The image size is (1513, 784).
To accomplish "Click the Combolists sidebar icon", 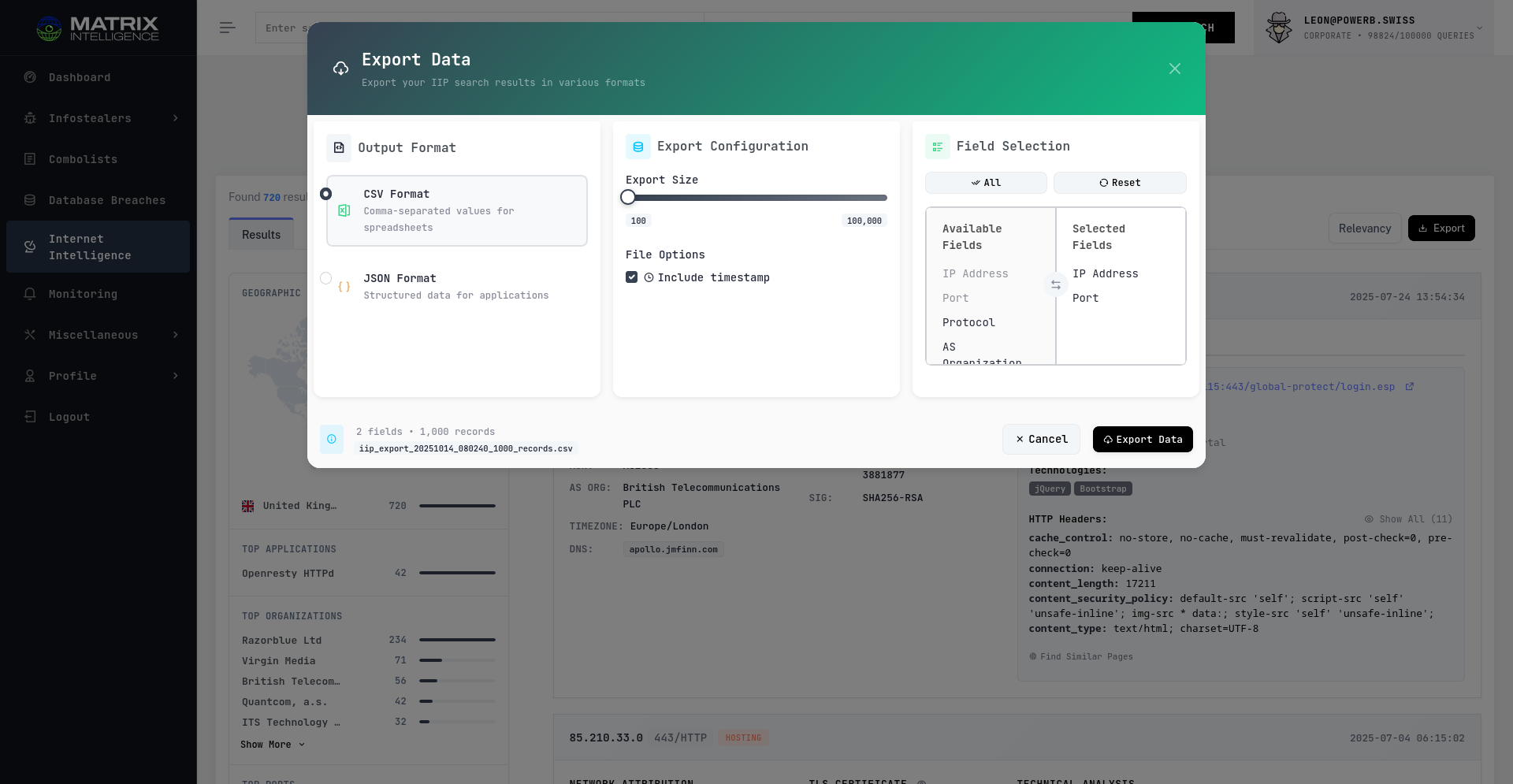I will click(30, 159).
